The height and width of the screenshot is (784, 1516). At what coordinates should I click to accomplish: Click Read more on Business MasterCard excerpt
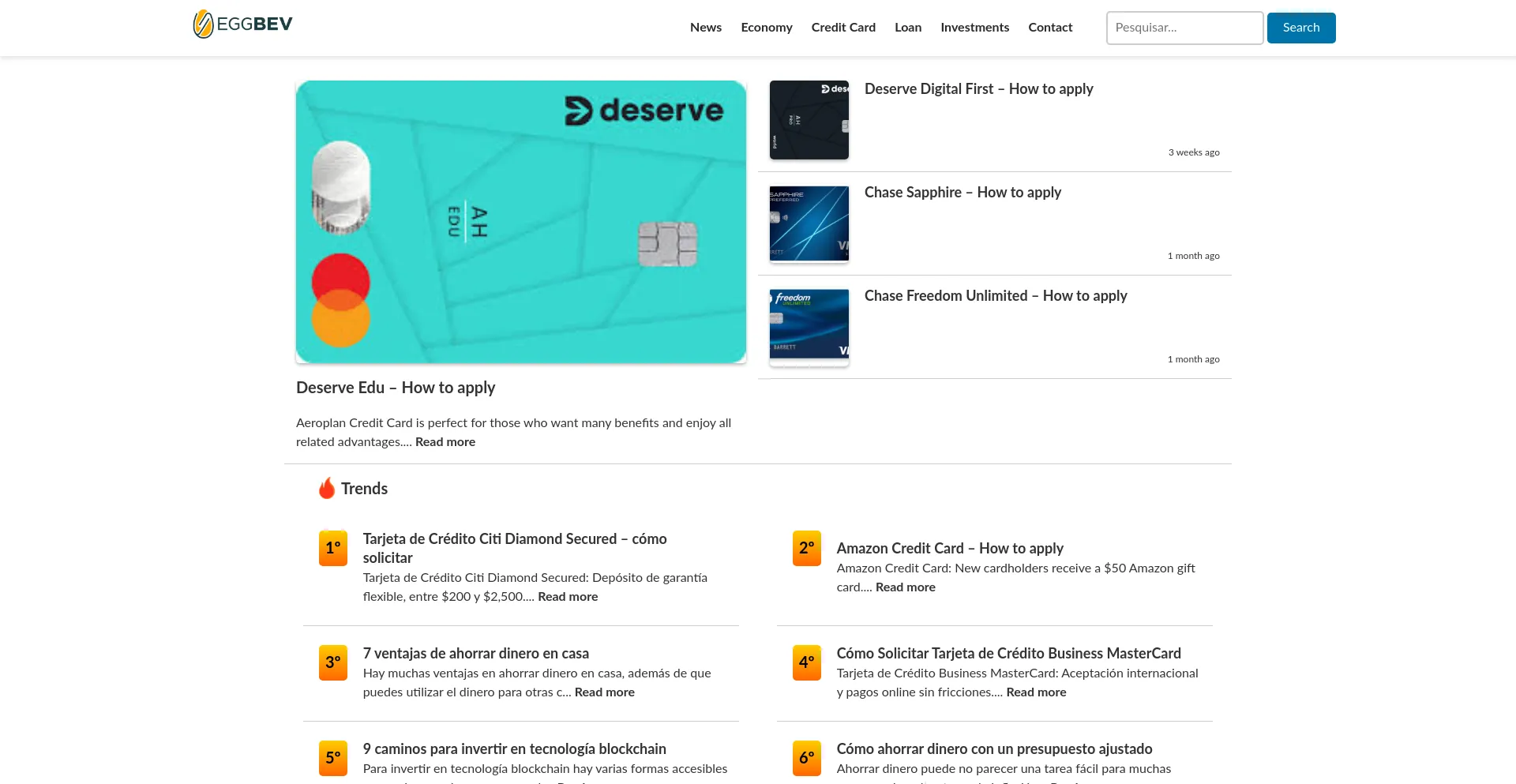[x=1036, y=692]
